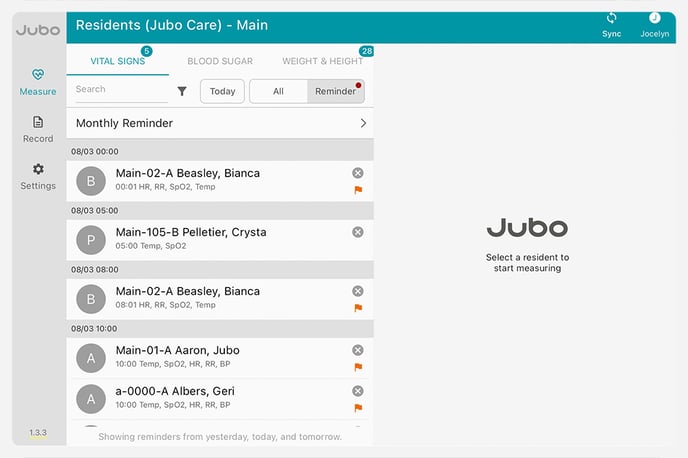Switch to the Blood Sugar tab

[x=220, y=61]
